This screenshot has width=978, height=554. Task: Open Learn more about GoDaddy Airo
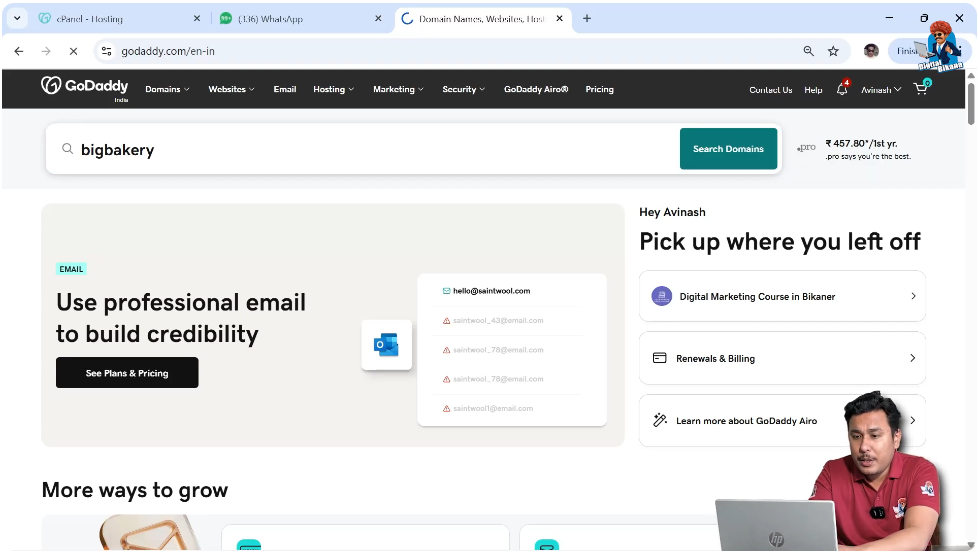[782, 420]
